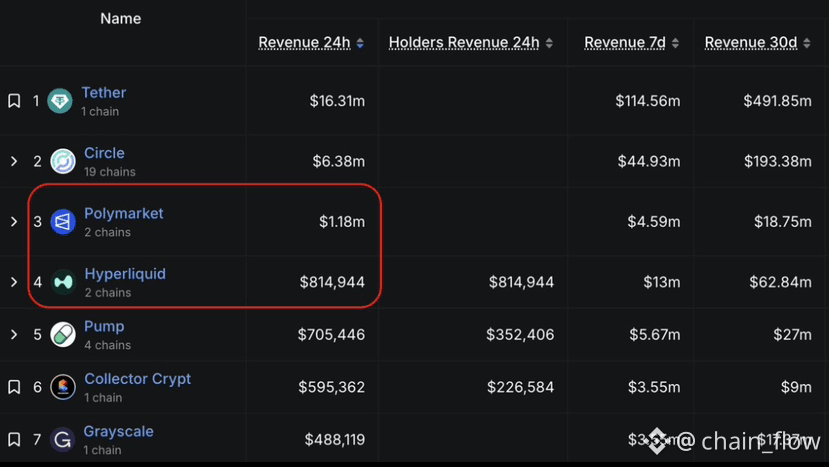
Task: Bookmark the Tether row
Action: 14,100
